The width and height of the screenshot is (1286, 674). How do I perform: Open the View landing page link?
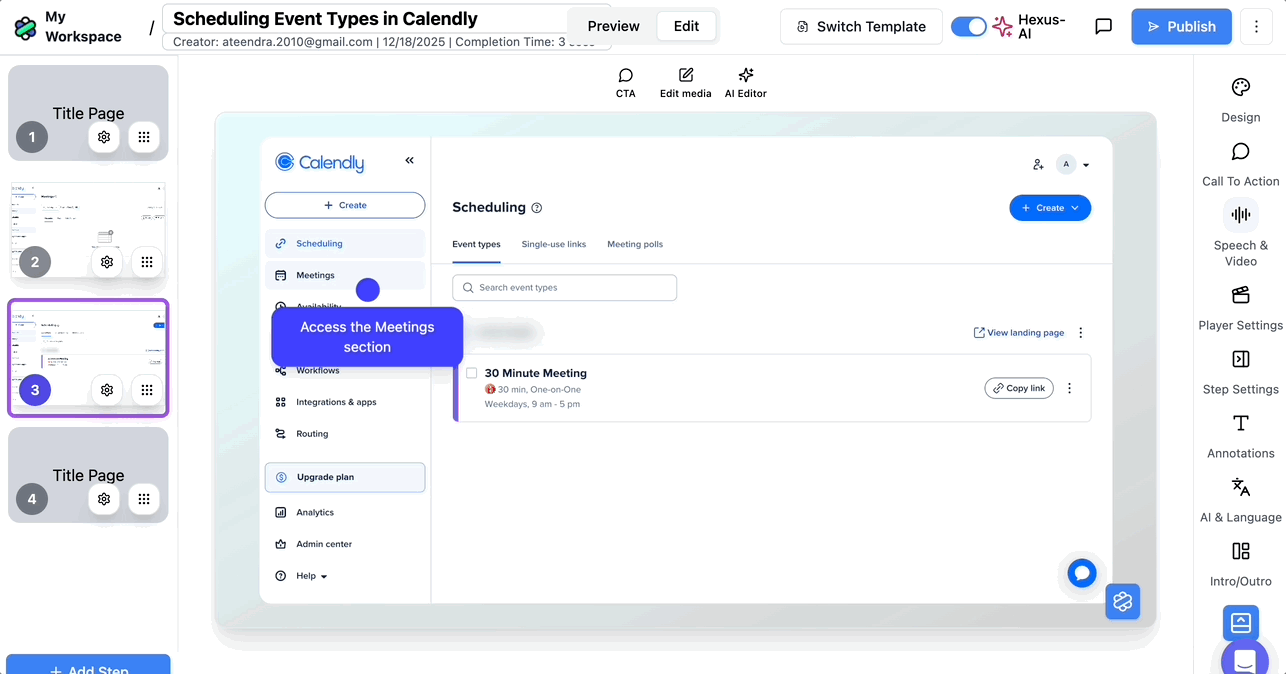[1019, 333]
